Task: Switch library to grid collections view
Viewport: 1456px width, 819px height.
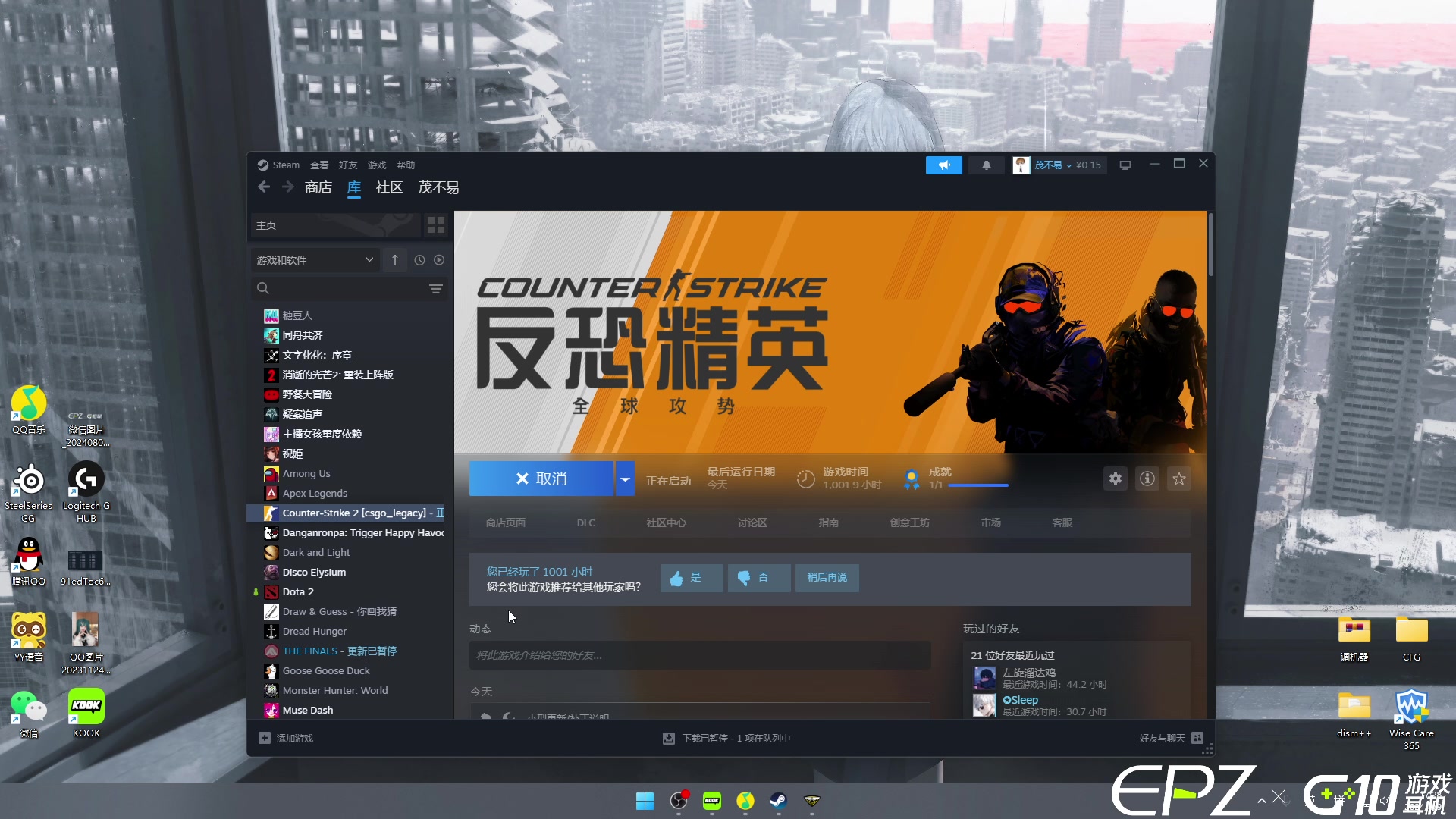Action: click(436, 225)
